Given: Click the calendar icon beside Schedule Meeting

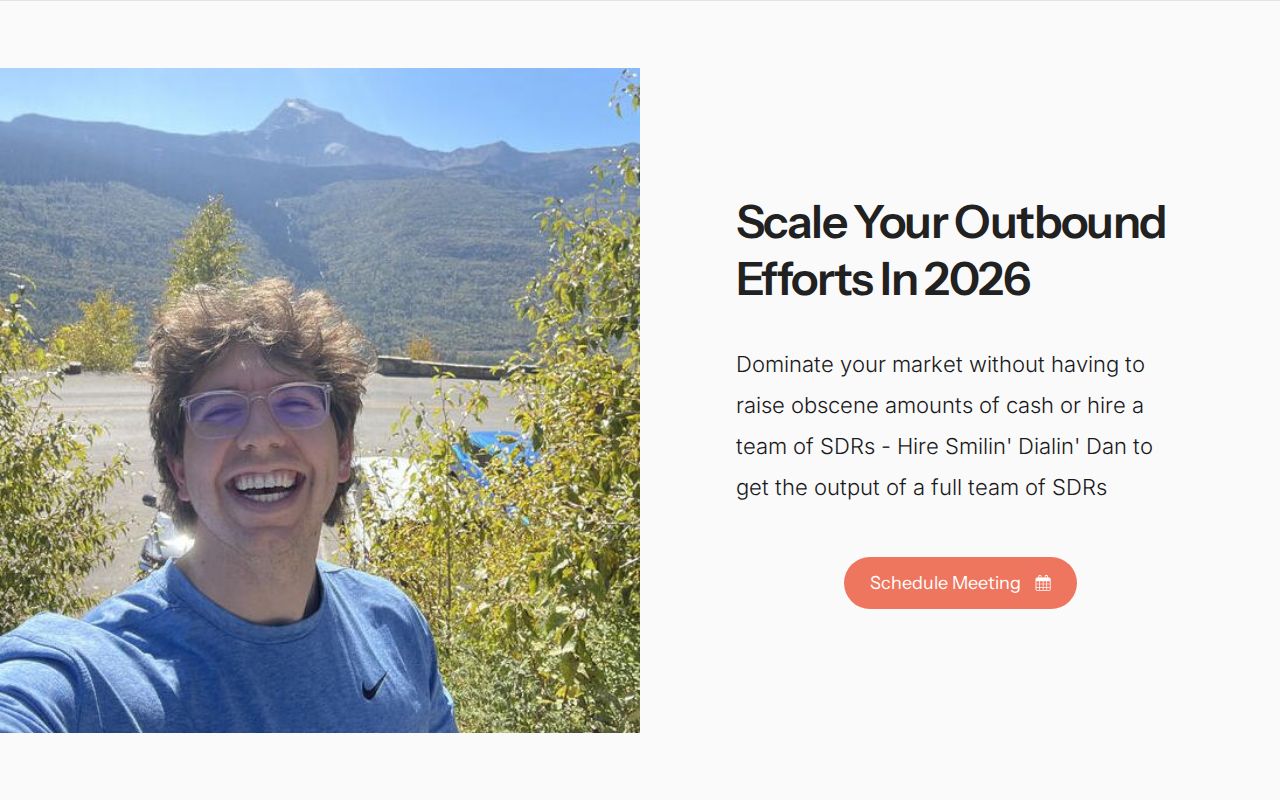Looking at the screenshot, I should 1043,583.
